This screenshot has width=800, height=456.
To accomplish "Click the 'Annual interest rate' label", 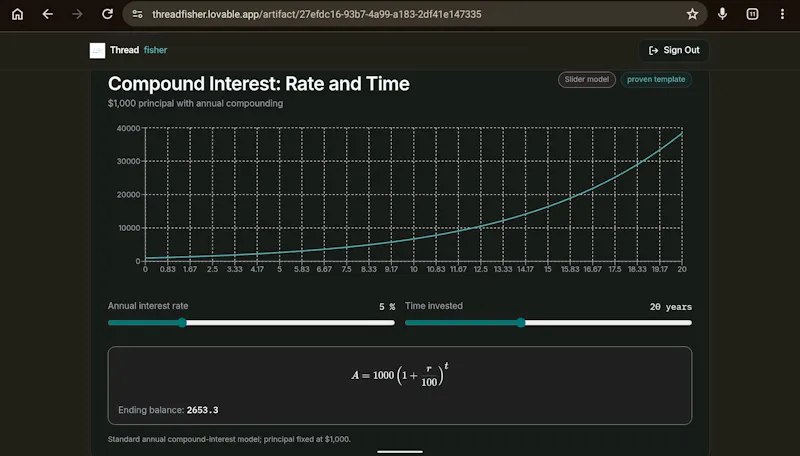I will coord(148,306).
